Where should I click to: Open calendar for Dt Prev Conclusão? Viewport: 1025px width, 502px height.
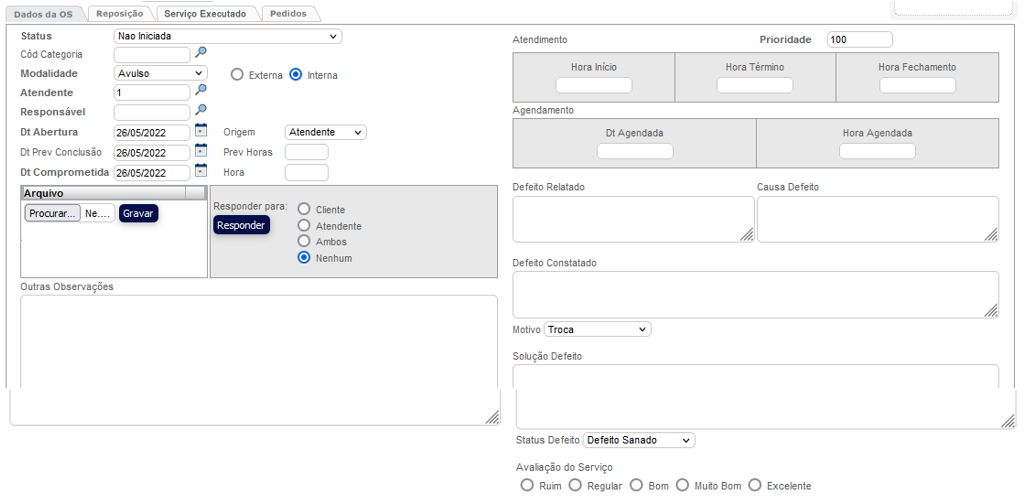click(201, 150)
